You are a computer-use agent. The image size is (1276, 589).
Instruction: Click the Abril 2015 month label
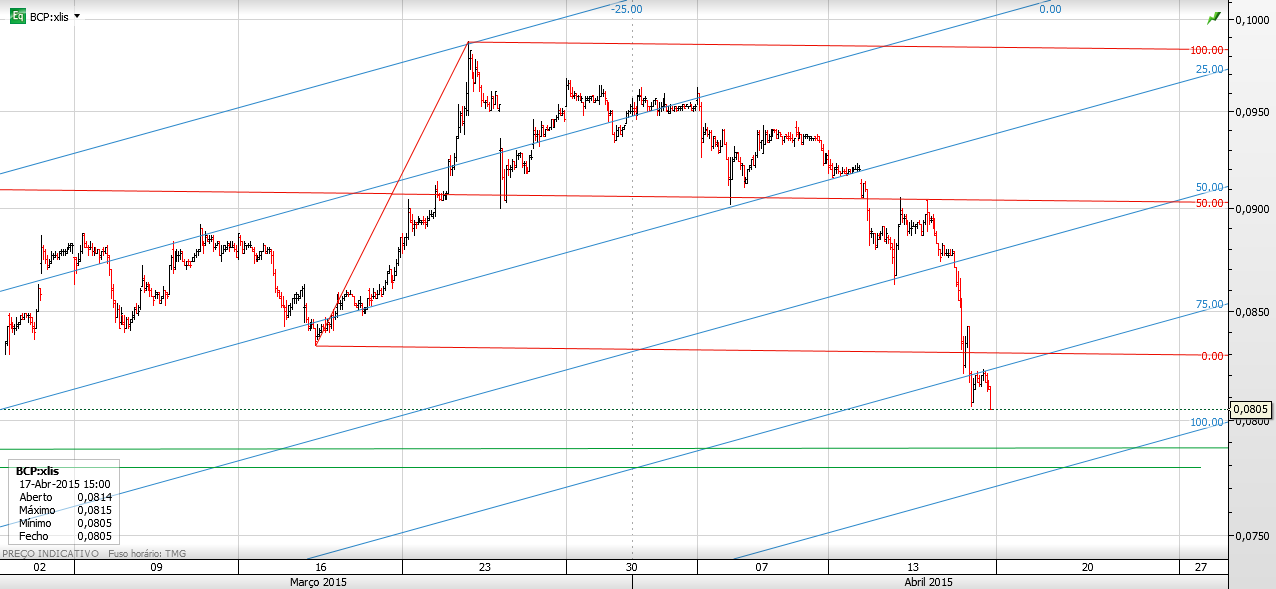coord(929,582)
